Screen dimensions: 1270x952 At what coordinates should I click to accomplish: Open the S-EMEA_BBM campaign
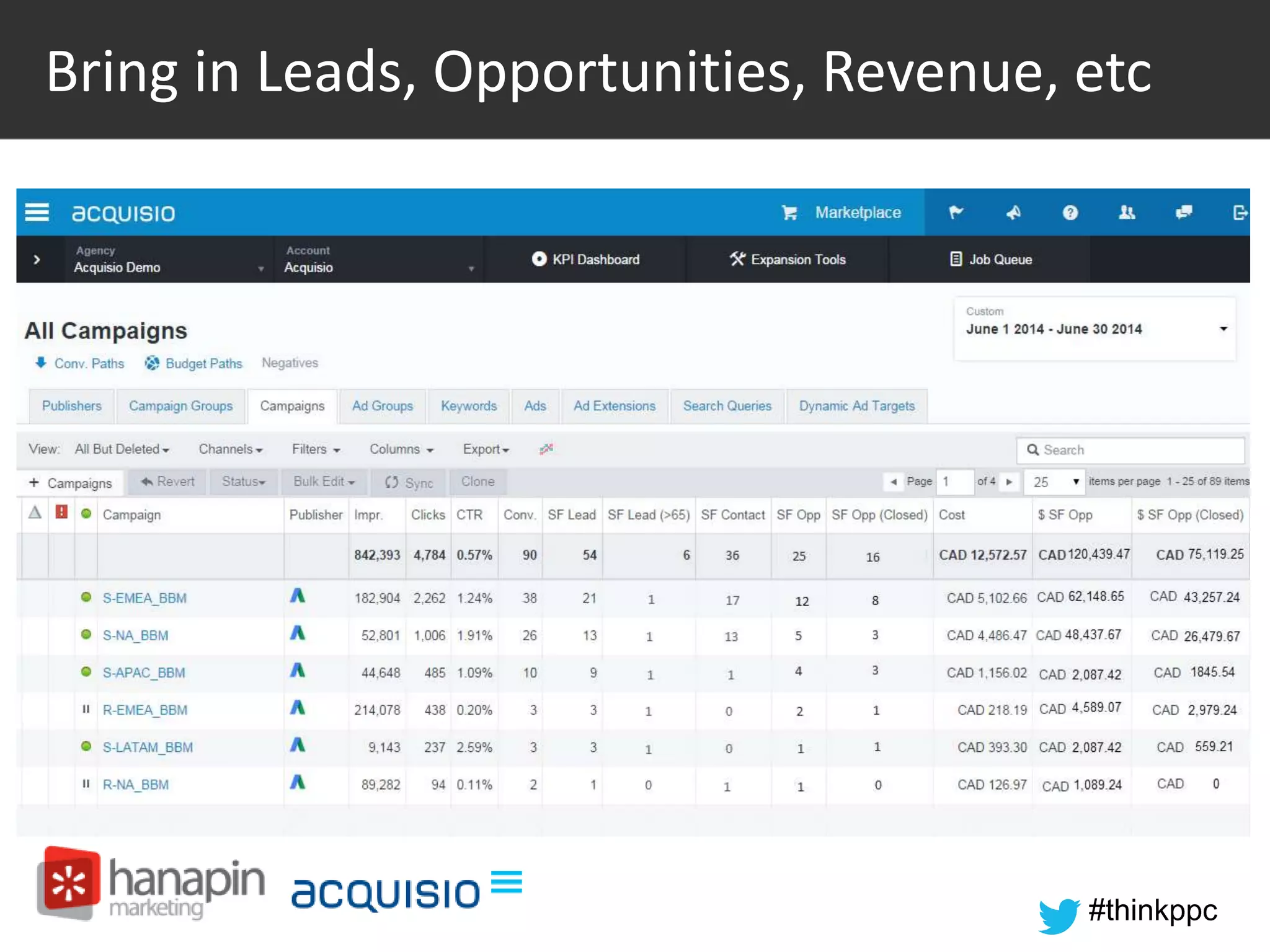(144, 598)
